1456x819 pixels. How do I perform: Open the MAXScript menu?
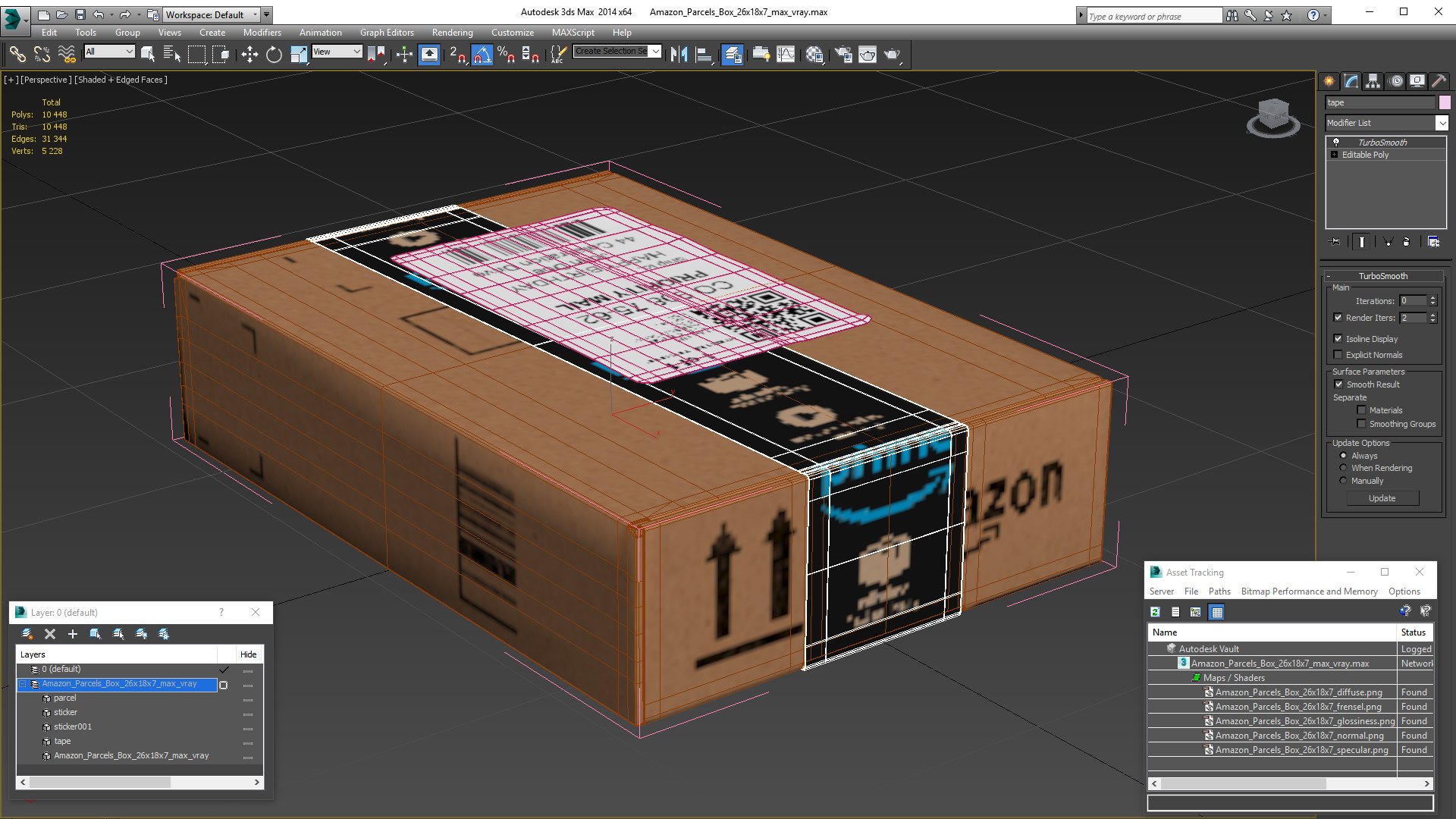(x=573, y=33)
